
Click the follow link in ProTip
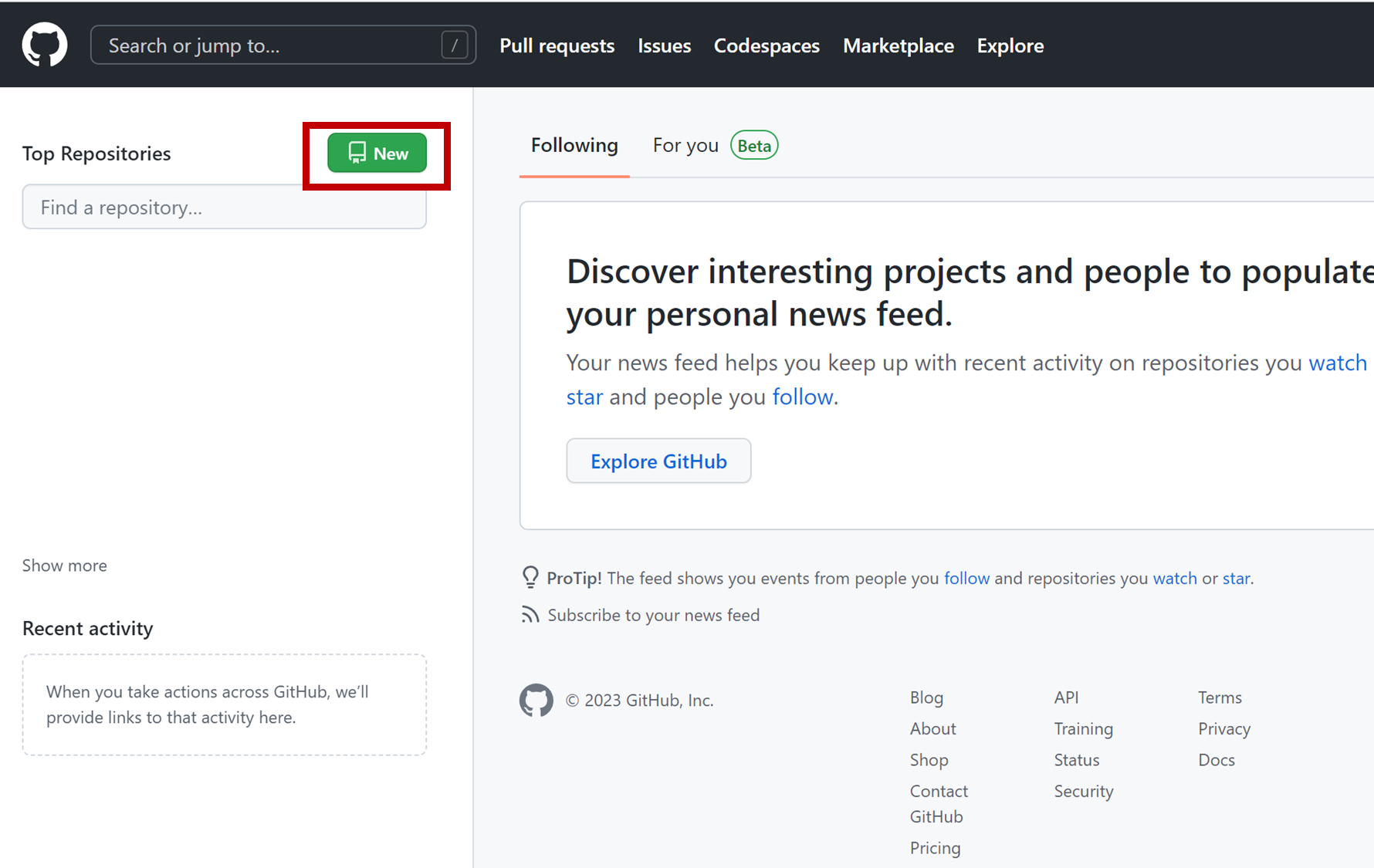click(x=966, y=578)
